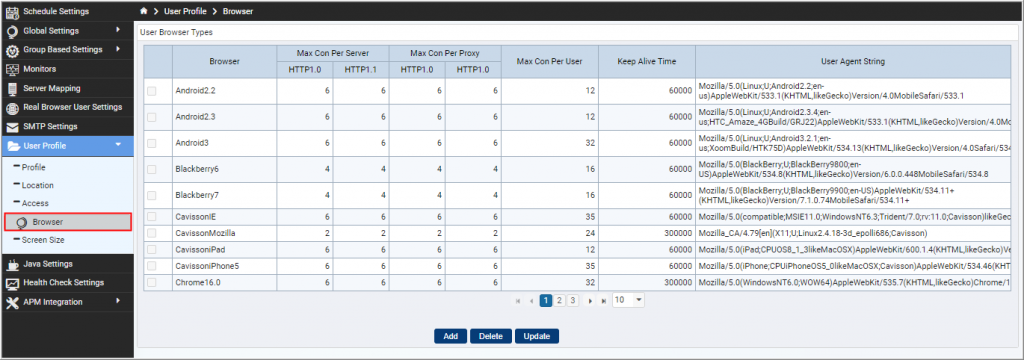Image resolution: width=1024 pixels, height=360 pixels.
Task: Check the Android2.3 row checkbox
Action: (x=152, y=117)
